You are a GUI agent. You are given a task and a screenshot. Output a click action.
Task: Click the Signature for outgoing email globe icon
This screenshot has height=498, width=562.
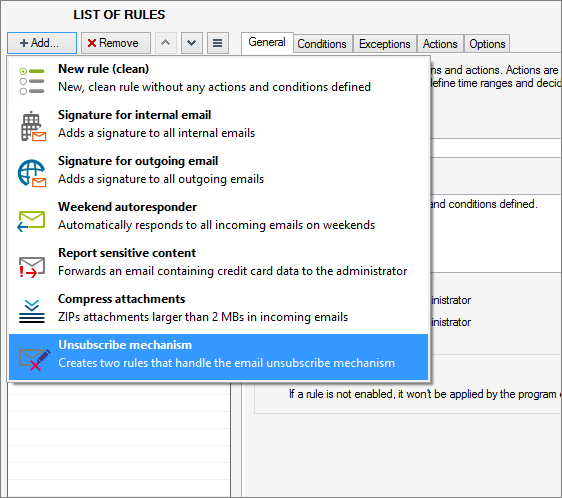click(32, 173)
